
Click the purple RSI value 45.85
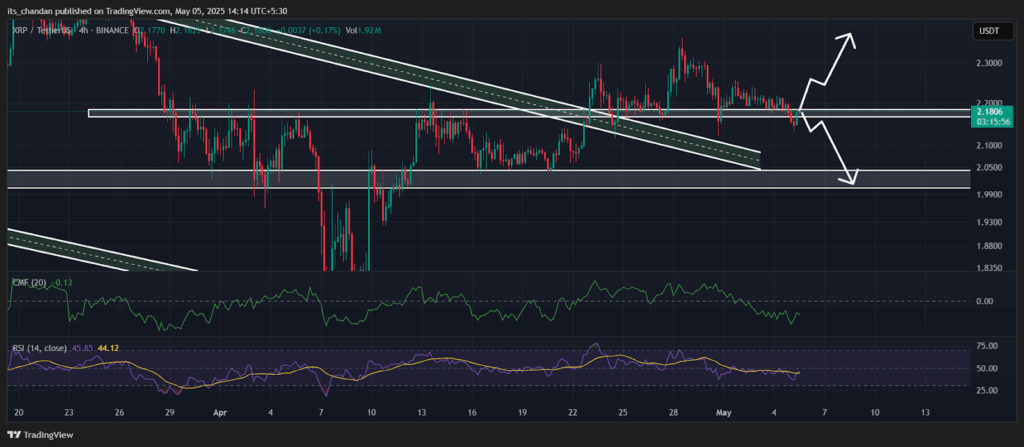[82, 347]
